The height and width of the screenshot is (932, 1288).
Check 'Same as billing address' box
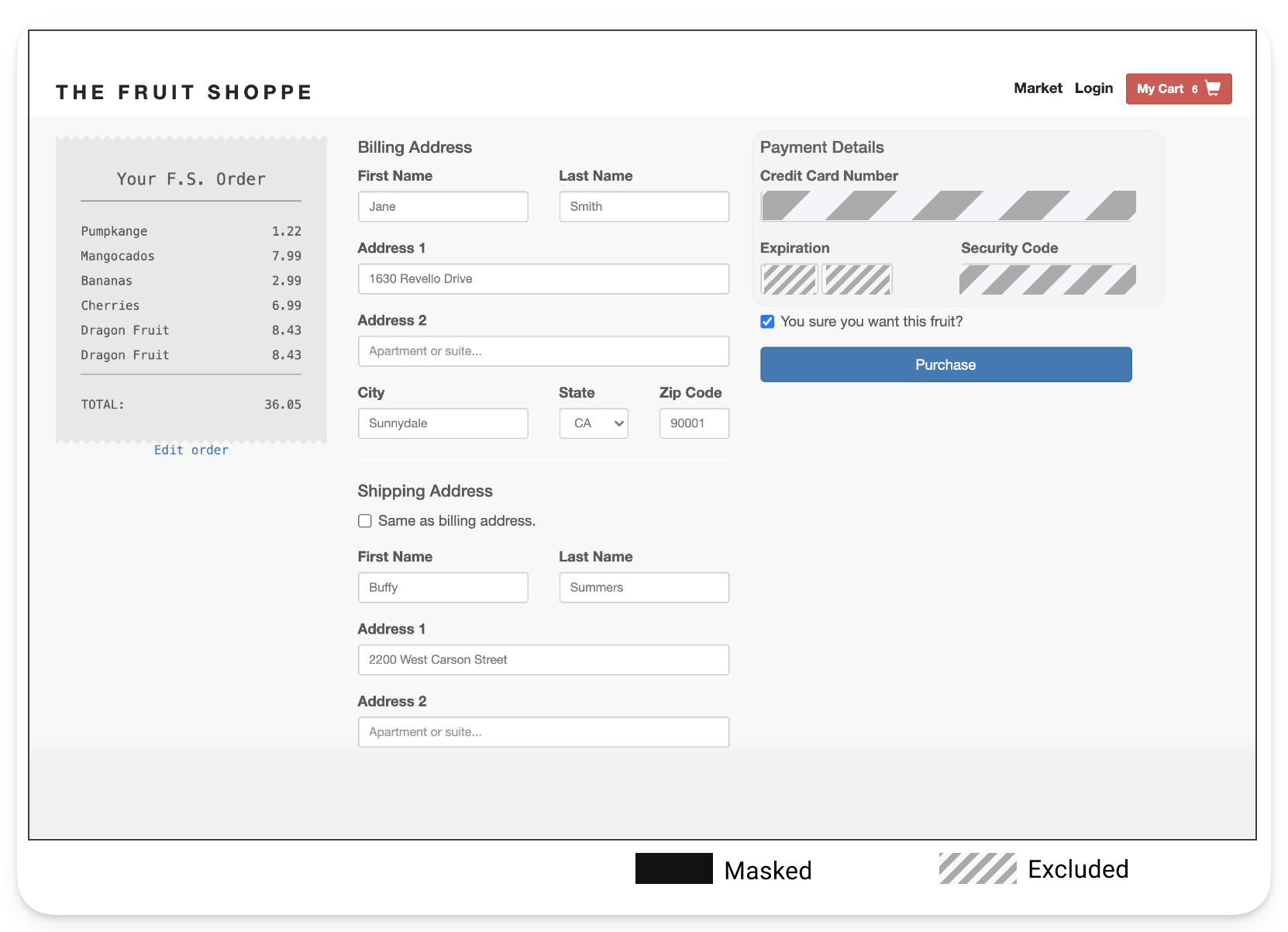coord(365,521)
